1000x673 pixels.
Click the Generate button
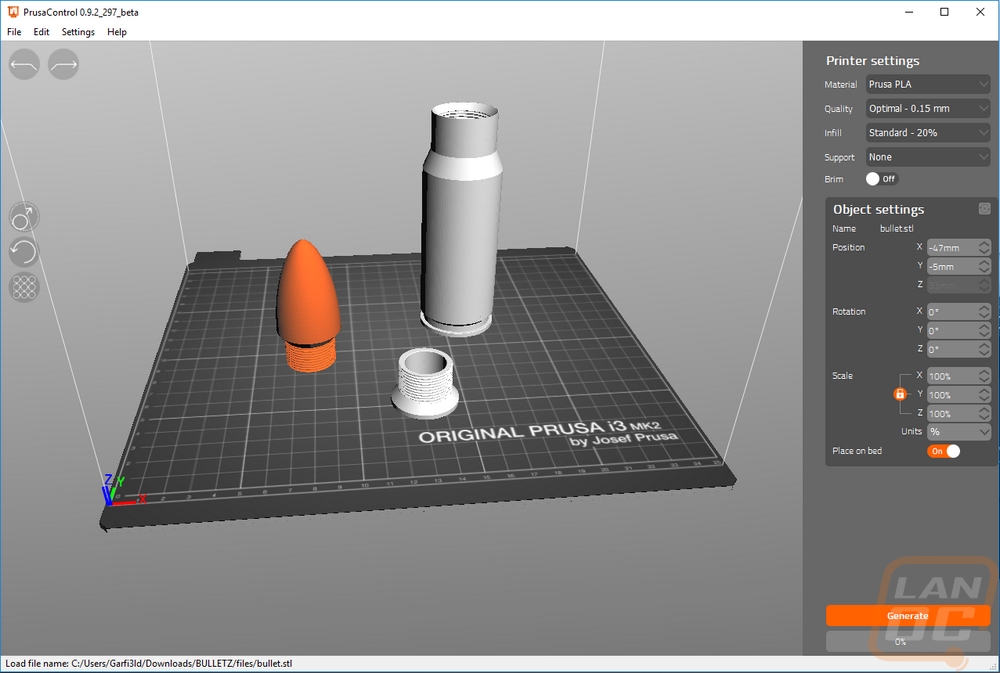[x=908, y=616]
